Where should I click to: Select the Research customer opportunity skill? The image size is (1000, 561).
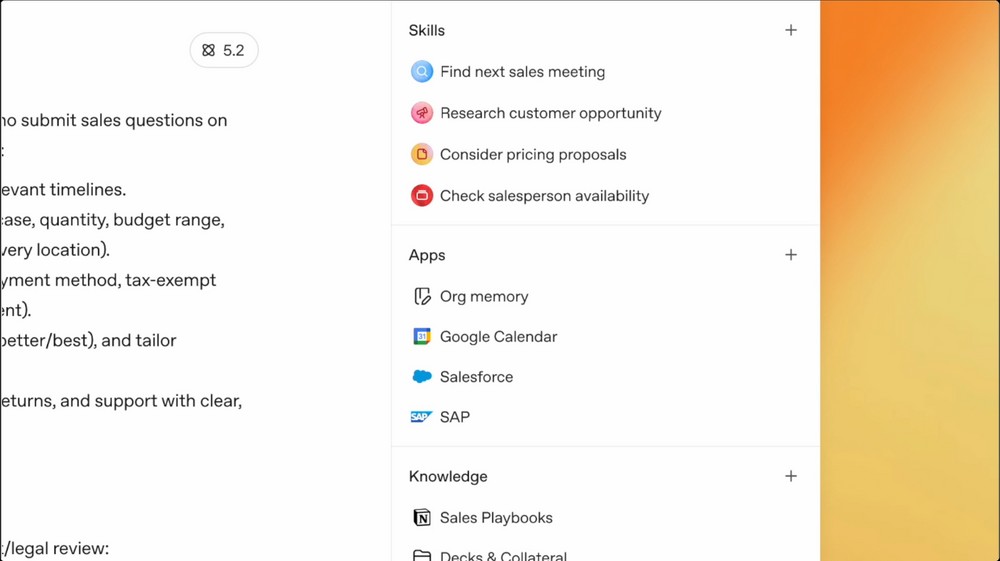pos(550,113)
